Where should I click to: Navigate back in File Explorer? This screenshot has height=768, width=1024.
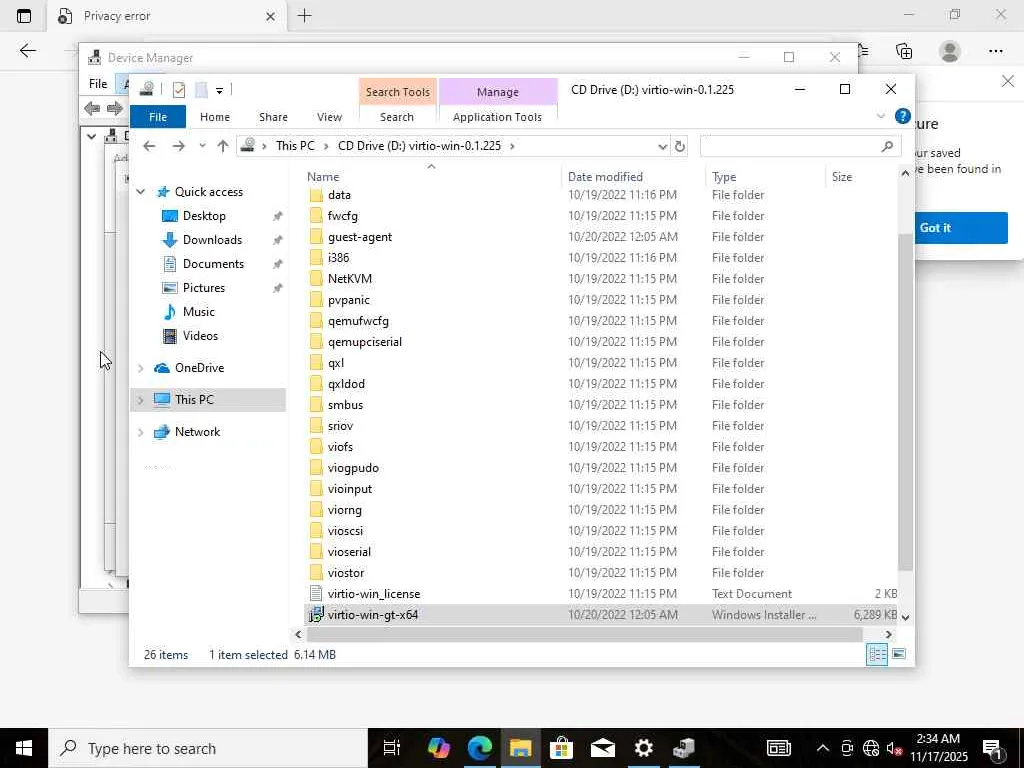tap(150, 146)
